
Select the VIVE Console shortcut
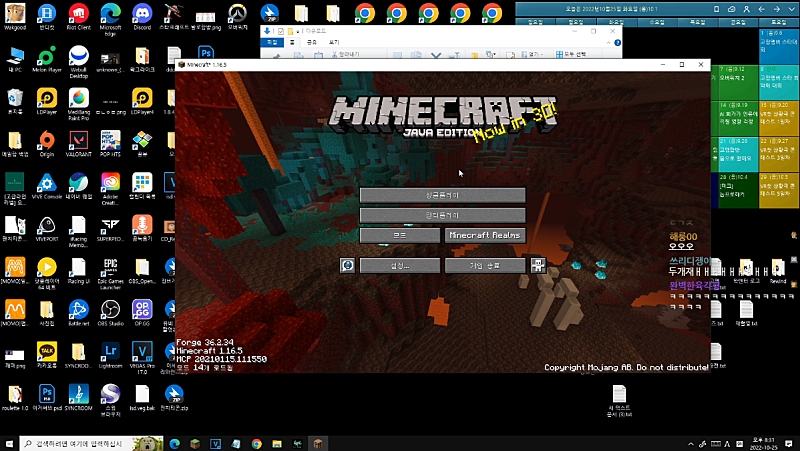[x=47, y=186]
